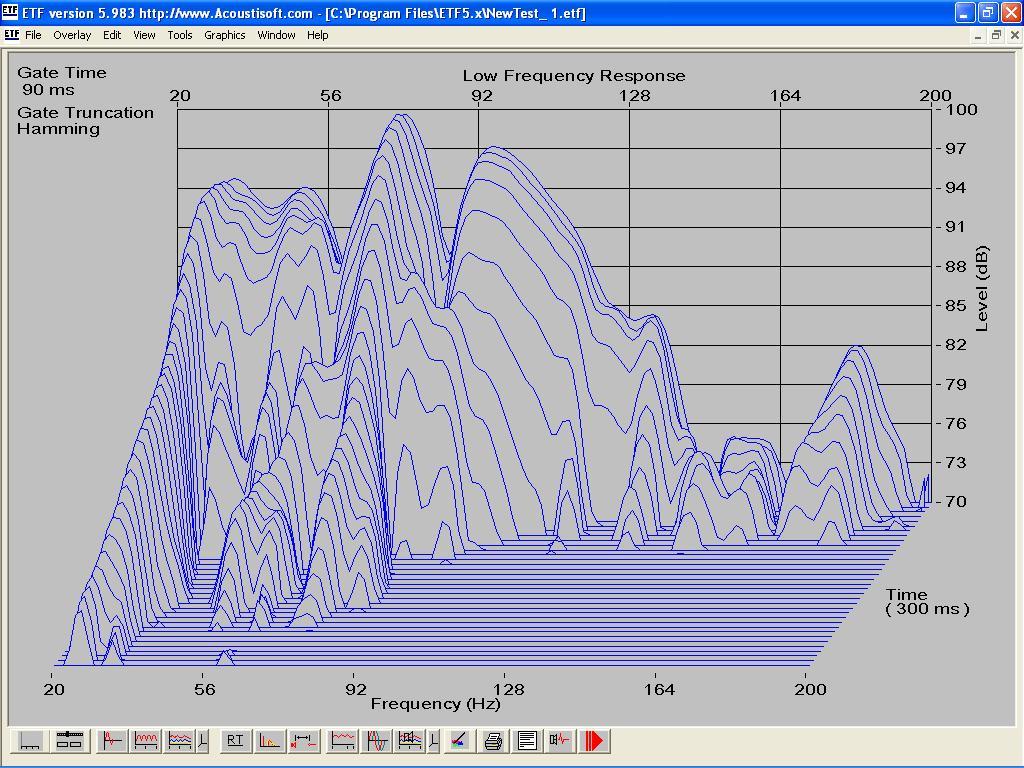Click the slider controls toolbar icon
Image resolution: width=1024 pixels, height=768 pixels.
pos(68,741)
